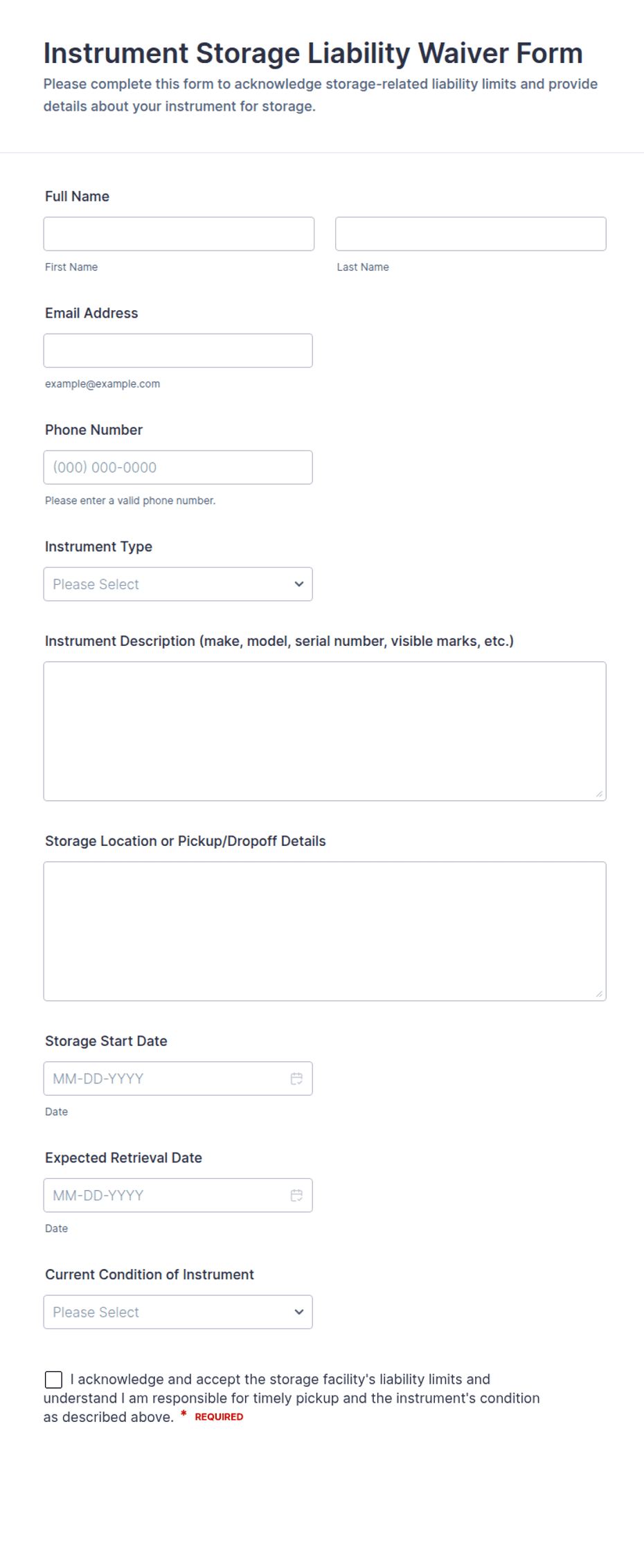The image size is (644, 1568).
Task: Click inside the Storage Location details text area
Action: (x=325, y=931)
